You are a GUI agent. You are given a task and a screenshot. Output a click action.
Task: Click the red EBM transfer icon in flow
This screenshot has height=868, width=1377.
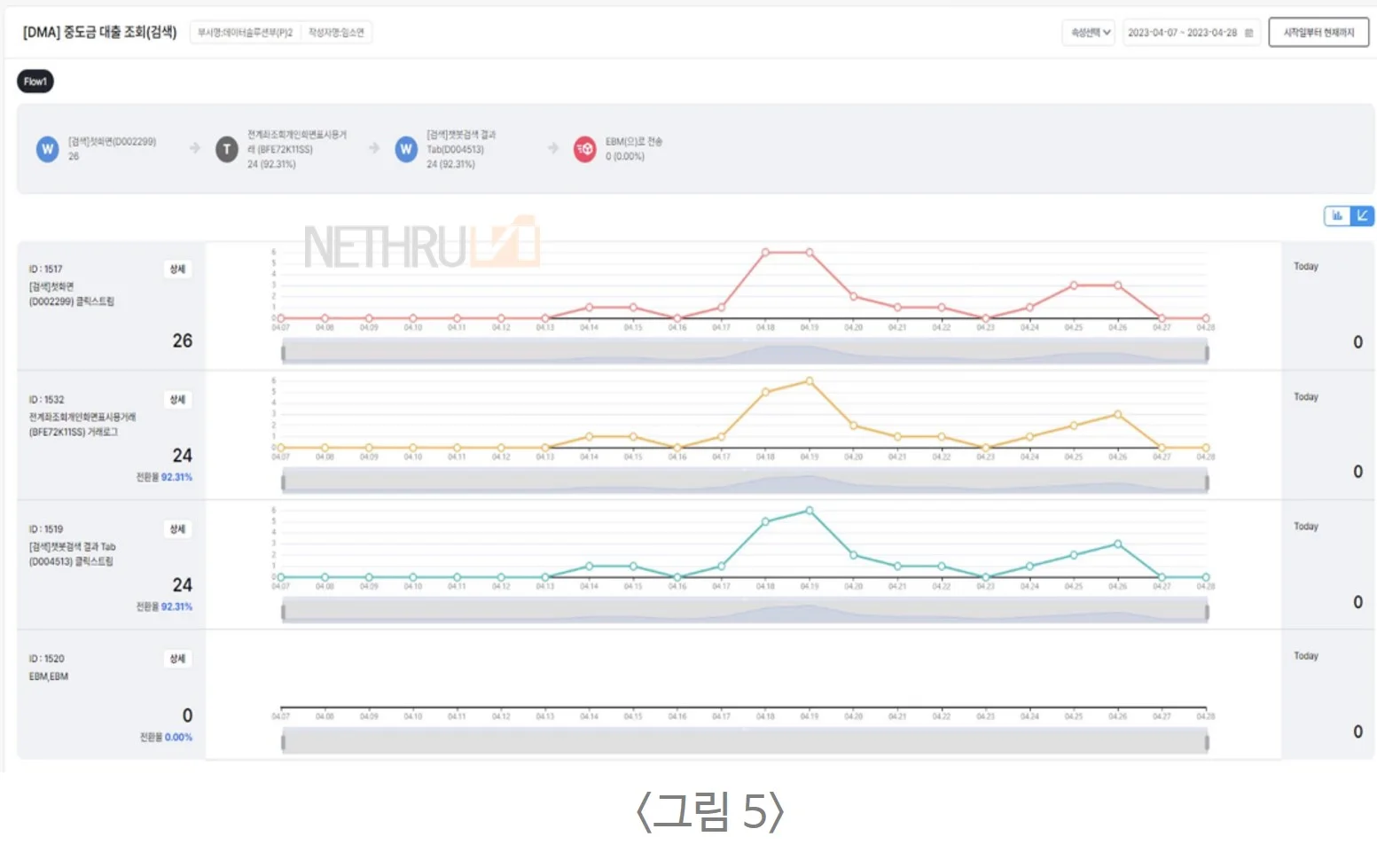pos(585,151)
